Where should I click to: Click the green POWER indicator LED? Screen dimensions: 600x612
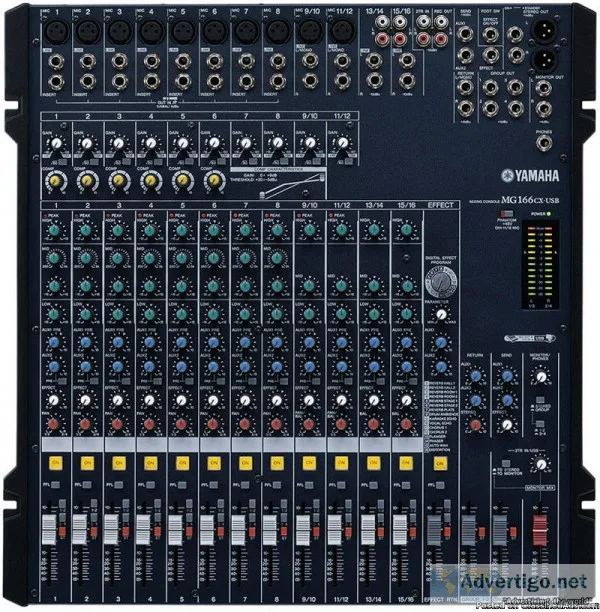[549, 213]
